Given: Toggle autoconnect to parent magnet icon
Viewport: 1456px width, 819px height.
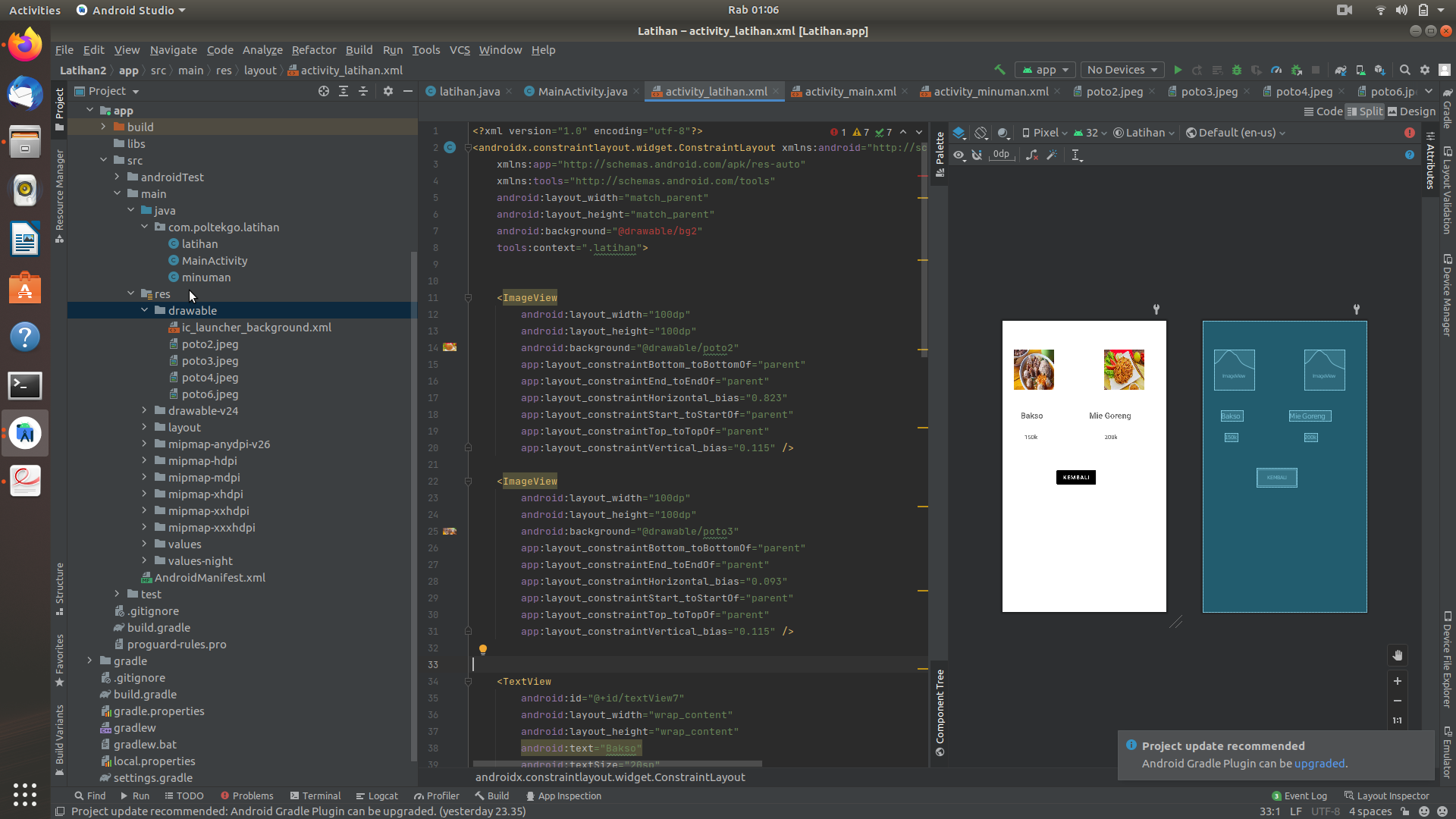Looking at the screenshot, I should pos(977,155).
